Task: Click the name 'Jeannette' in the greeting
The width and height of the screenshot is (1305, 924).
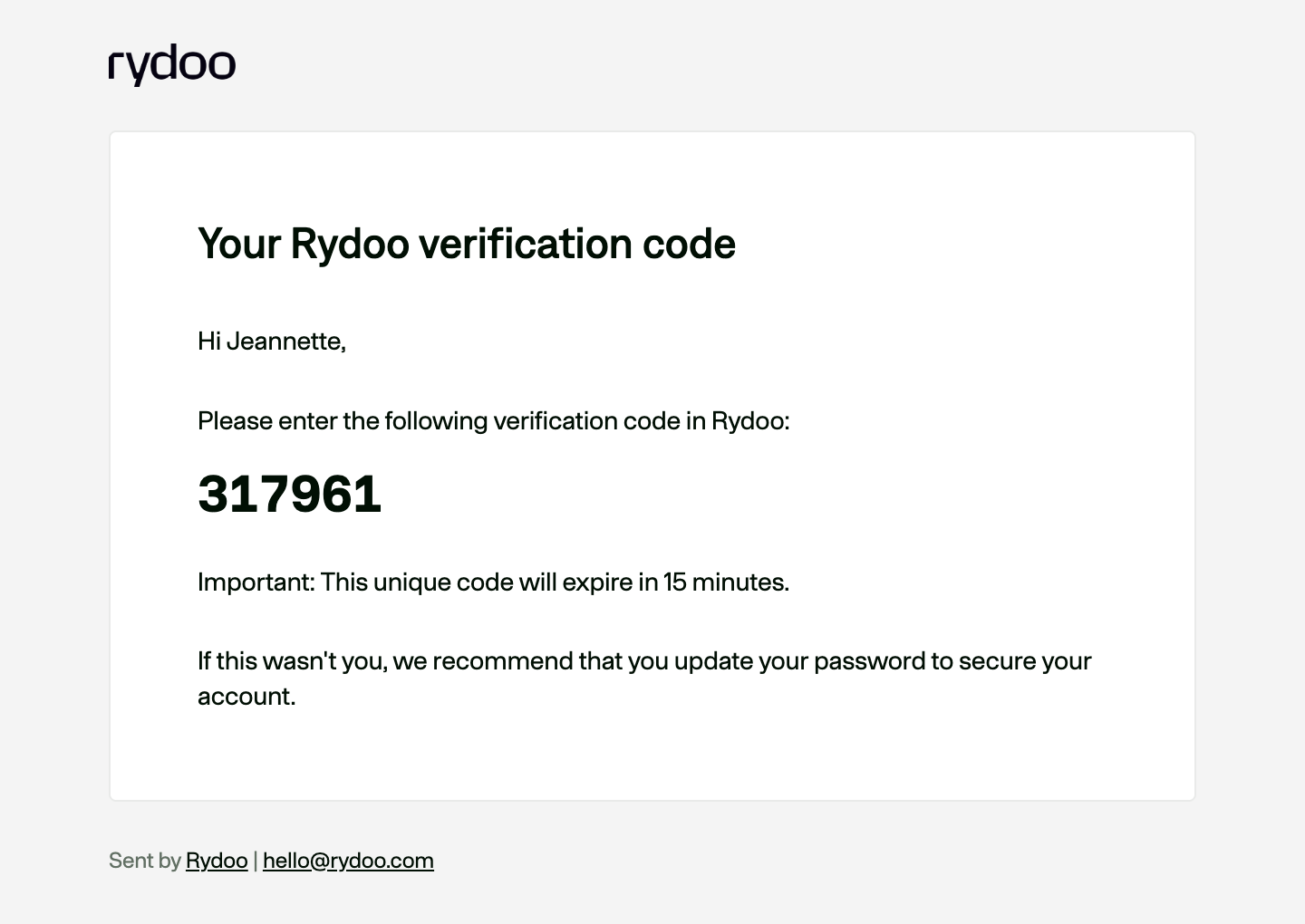Action: coord(284,342)
